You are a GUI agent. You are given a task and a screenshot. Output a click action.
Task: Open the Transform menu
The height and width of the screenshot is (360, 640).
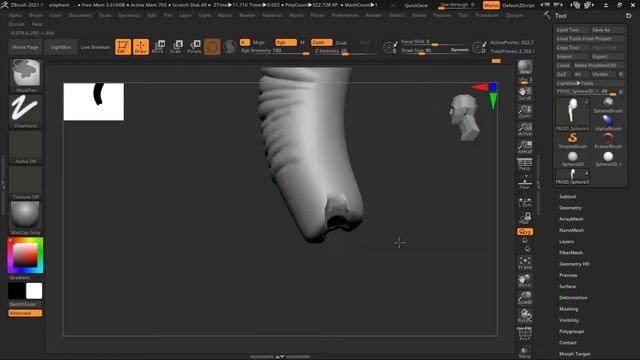pyautogui.click(x=487, y=15)
